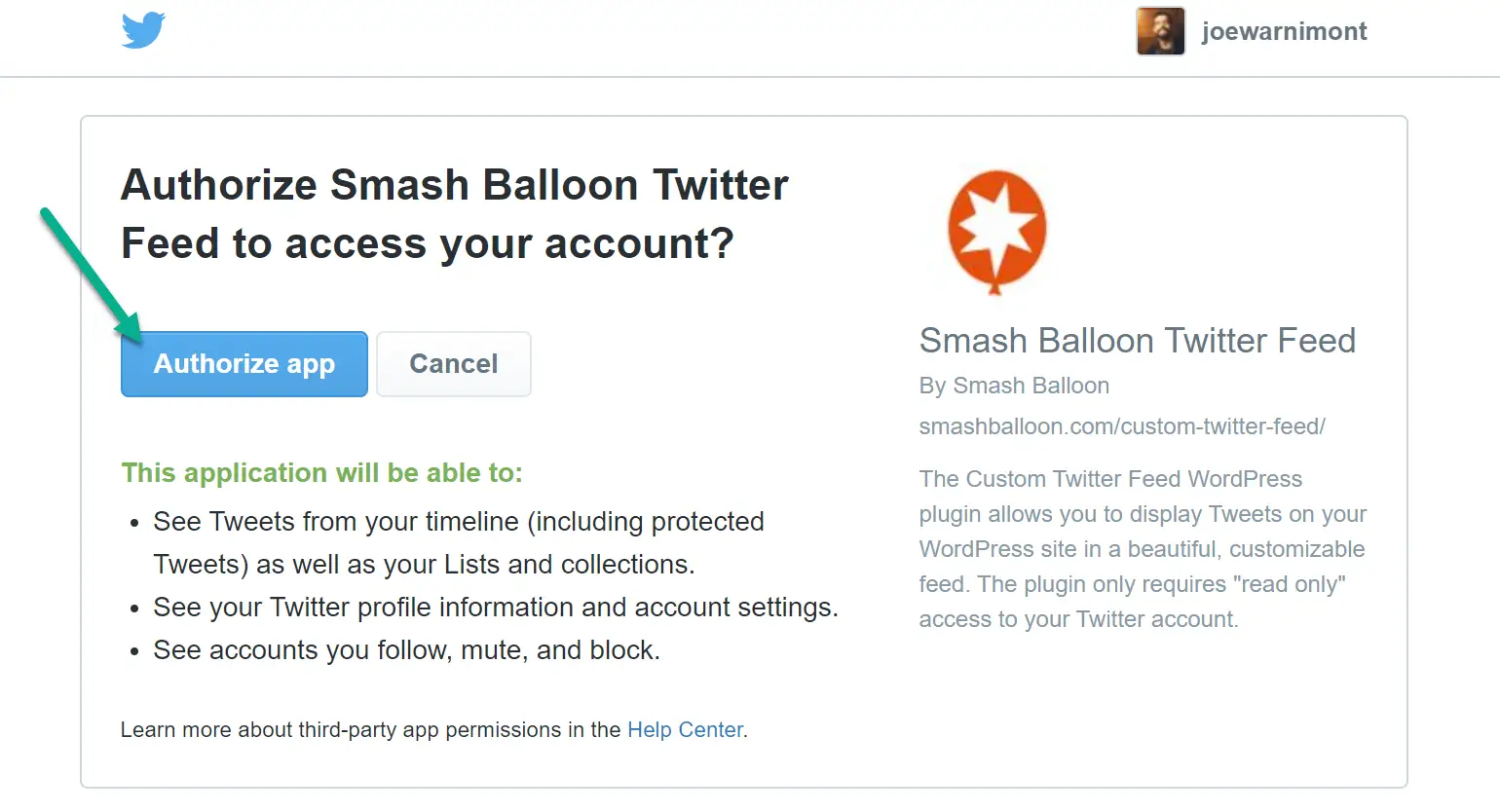Click the By Smash Balloon developer text

(x=1014, y=386)
